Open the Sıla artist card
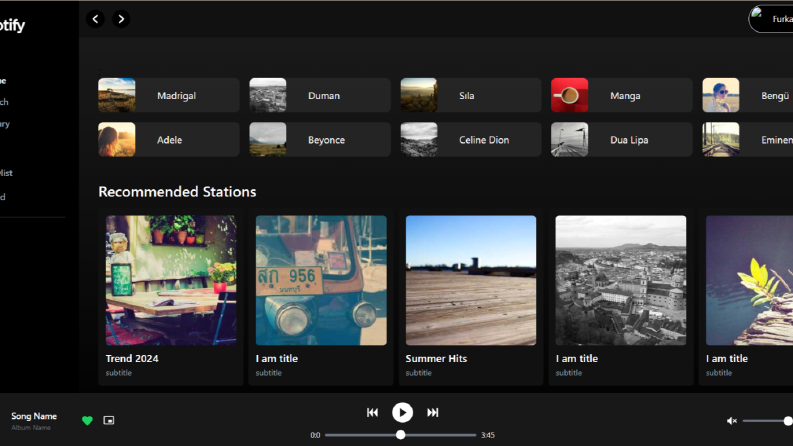 pos(471,95)
